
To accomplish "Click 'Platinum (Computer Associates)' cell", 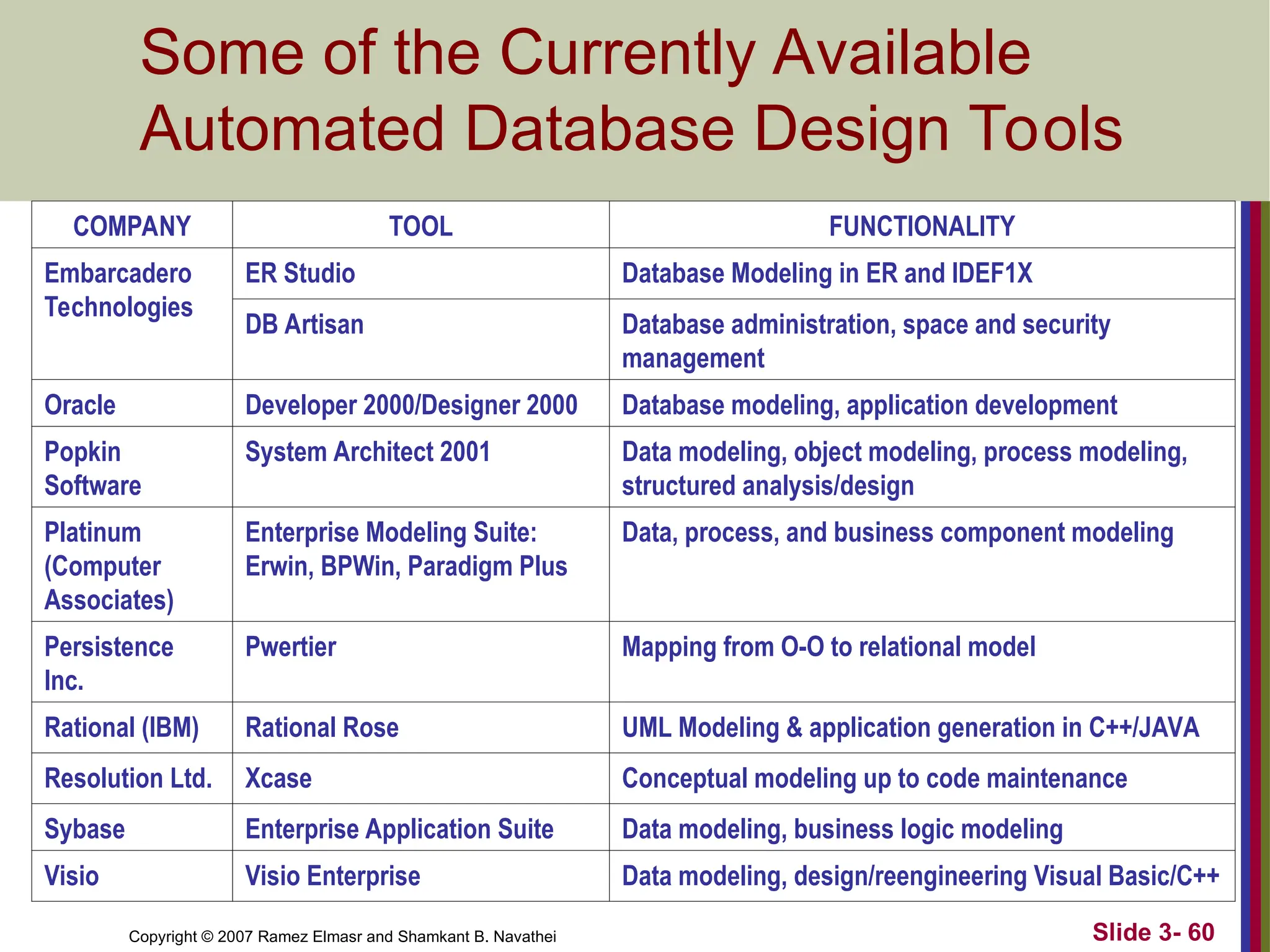I will click(132, 564).
